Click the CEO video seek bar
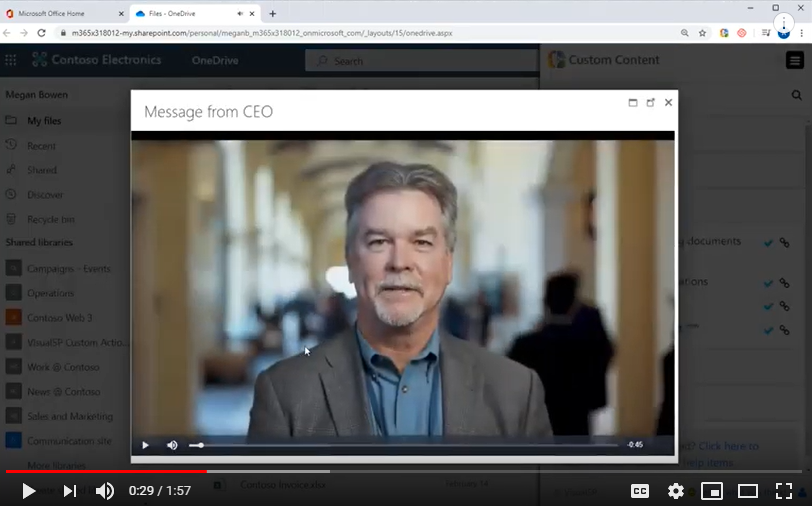The image size is (812, 506). click(403, 445)
